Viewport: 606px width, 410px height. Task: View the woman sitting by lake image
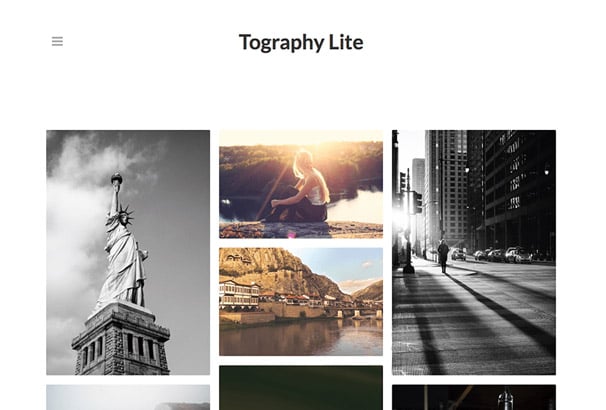[x=301, y=184]
